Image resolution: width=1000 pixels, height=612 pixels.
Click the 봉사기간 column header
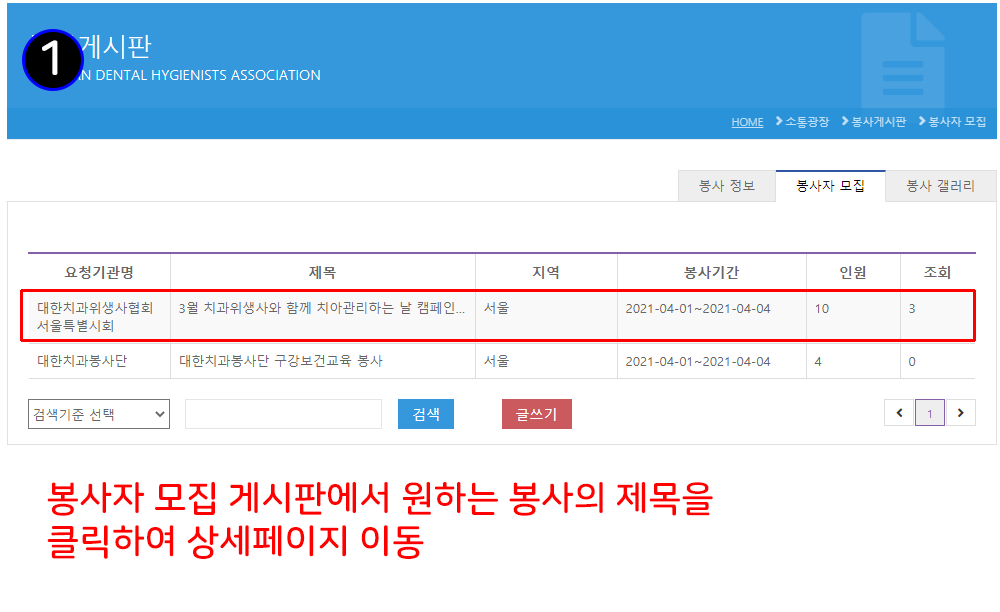click(711, 272)
